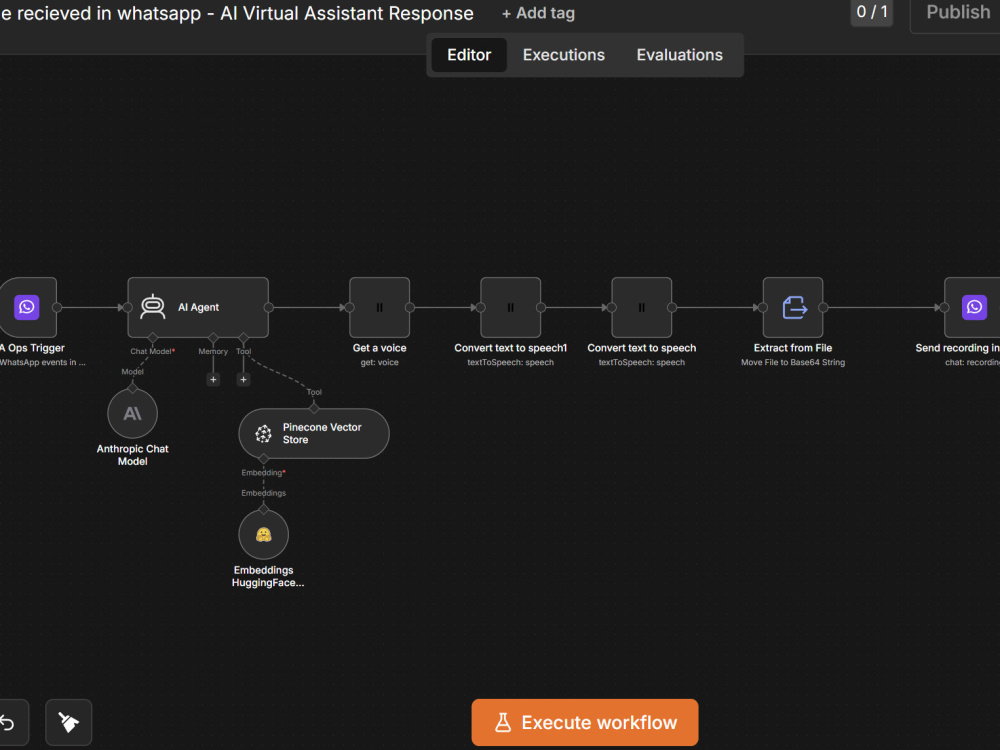Image resolution: width=1000 pixels, height=750 pixels.
Task: Click the Get a voice output connector
Action: pyautogui.click(x=409, y=307)
